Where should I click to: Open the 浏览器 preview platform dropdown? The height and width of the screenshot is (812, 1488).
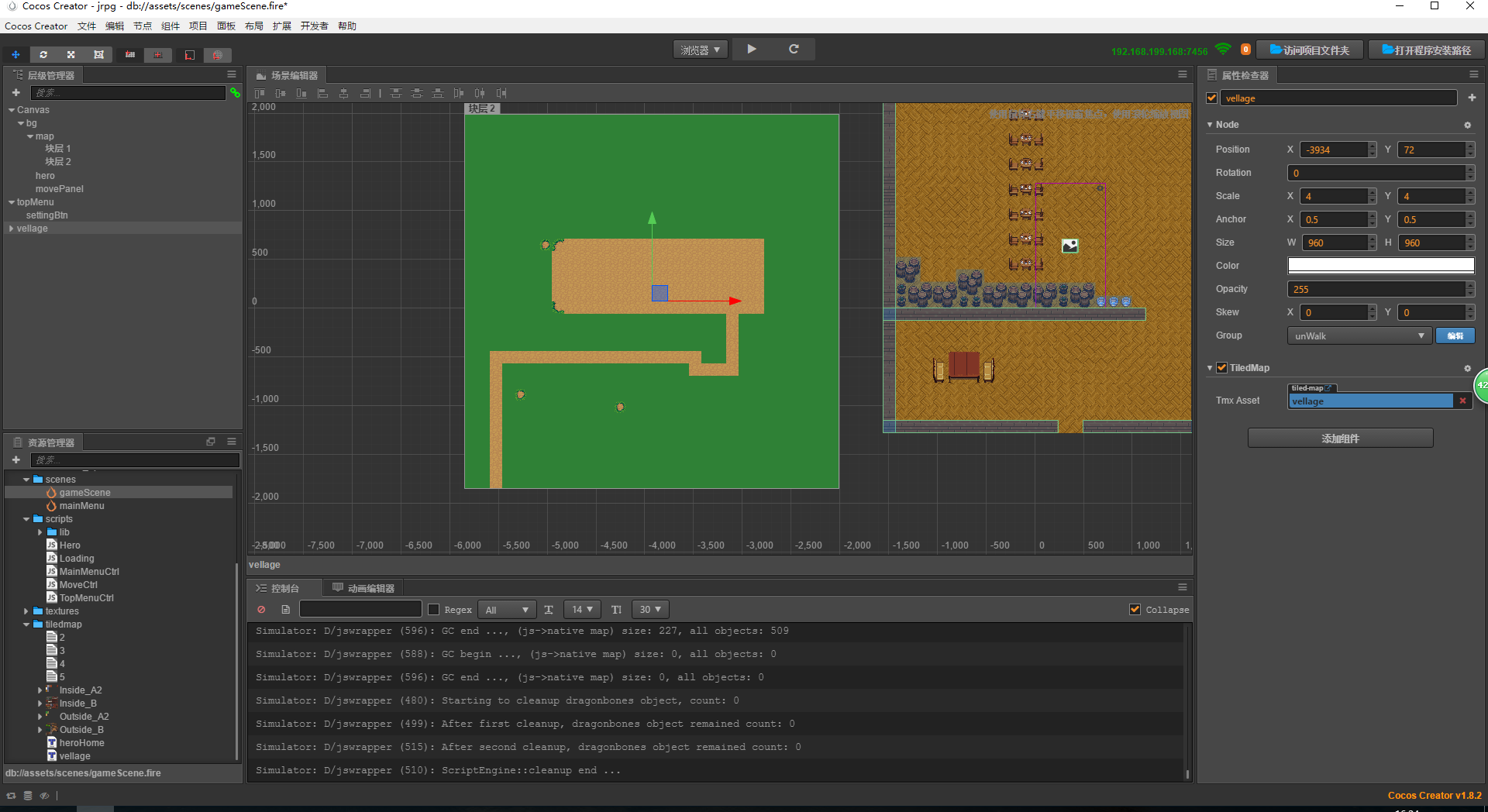pyautogui.click(x=700, y=50)
